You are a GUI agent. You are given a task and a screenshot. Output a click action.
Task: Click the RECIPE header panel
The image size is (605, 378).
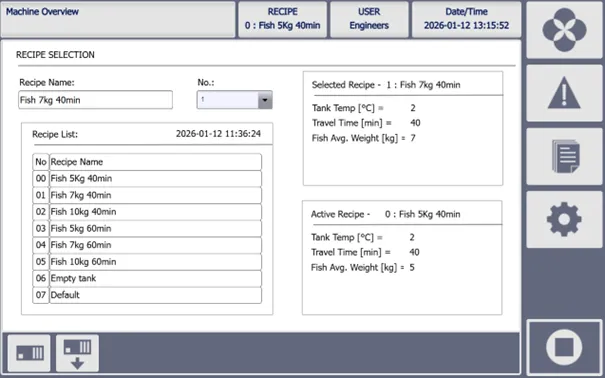(282, 19)
